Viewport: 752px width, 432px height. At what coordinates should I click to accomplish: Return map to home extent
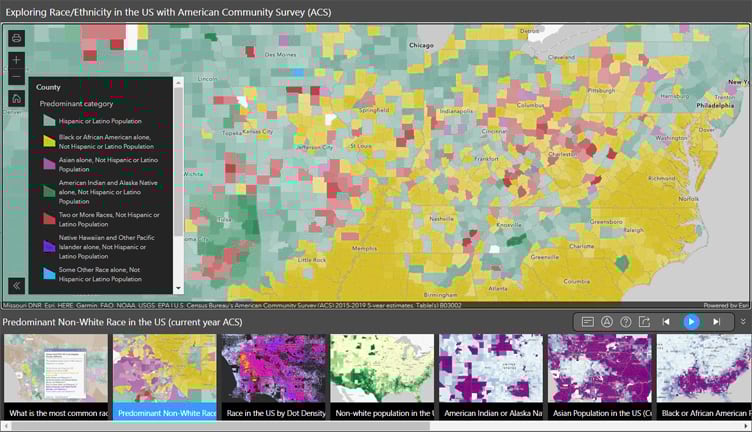pyautogui.click(x=16, y=98)
